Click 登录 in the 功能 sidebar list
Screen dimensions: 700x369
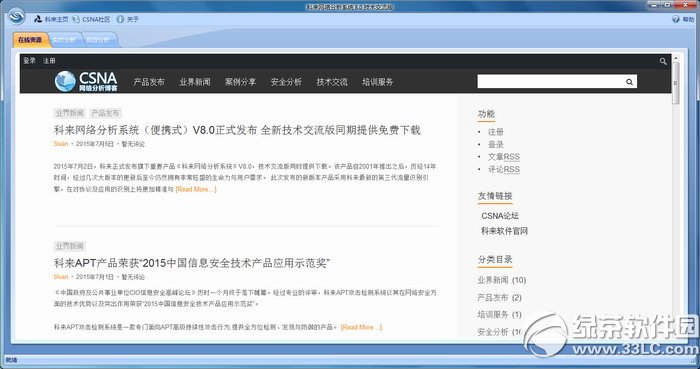click(x=496, y=145)
